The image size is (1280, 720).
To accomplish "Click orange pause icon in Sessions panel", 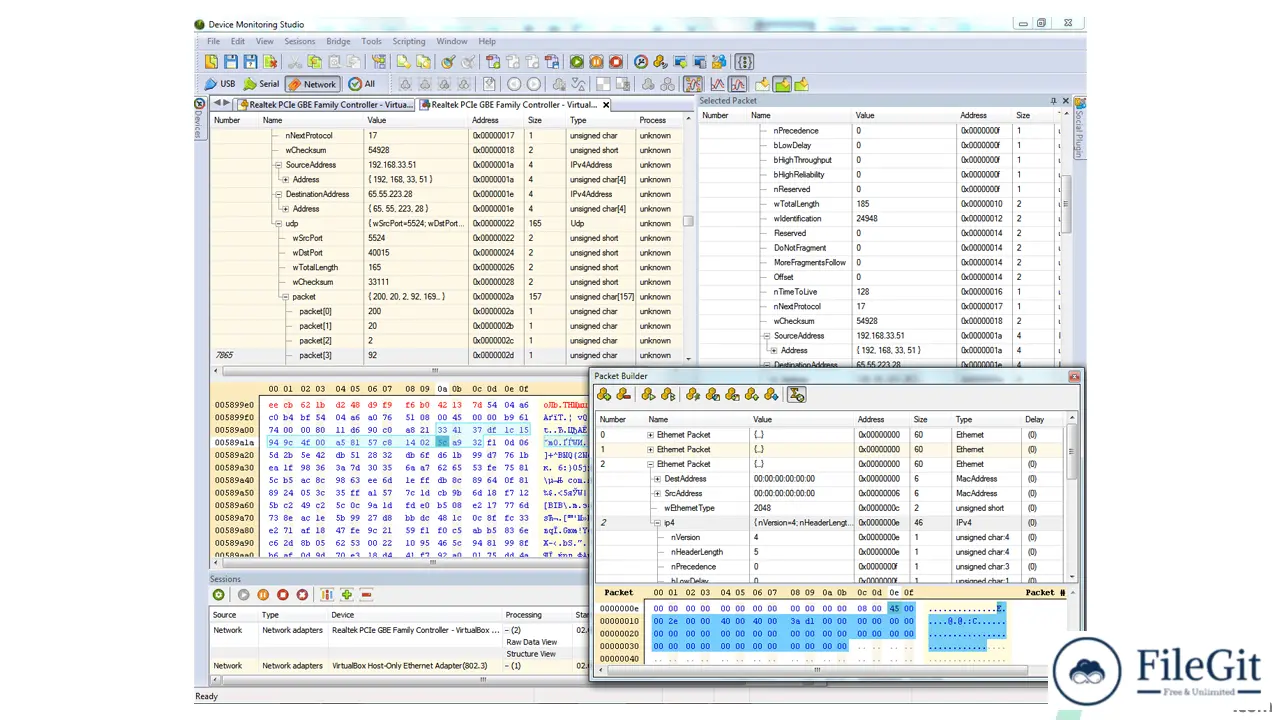I will 263,595.
